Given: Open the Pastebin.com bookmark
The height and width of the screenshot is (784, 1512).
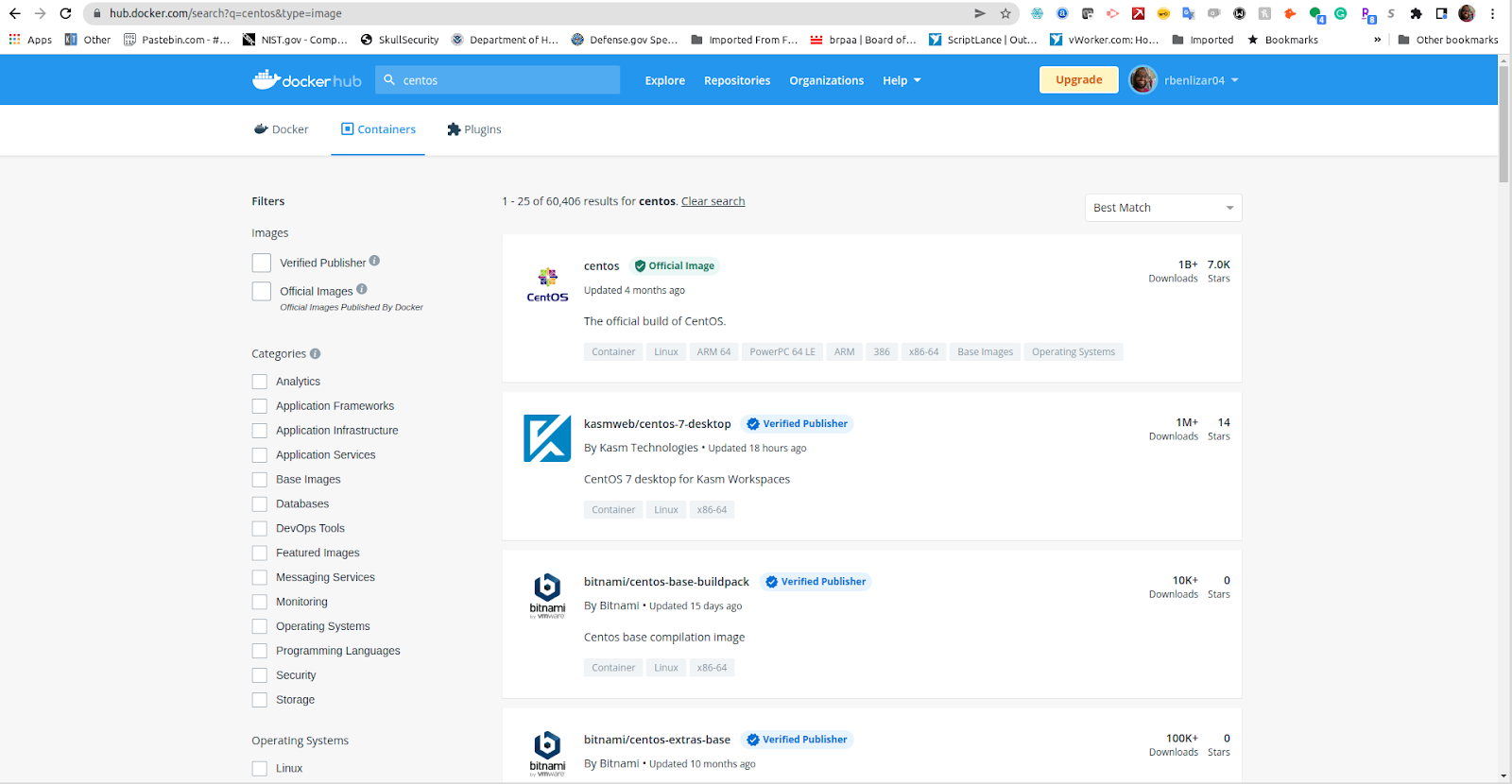Looking at the screenshot, I should (178, 40).
